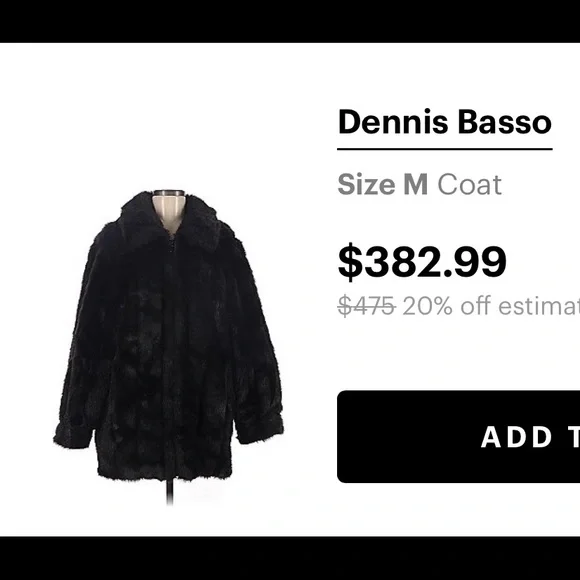
Task: Click the crossed-out $475 original price
Action: point(367,306)
